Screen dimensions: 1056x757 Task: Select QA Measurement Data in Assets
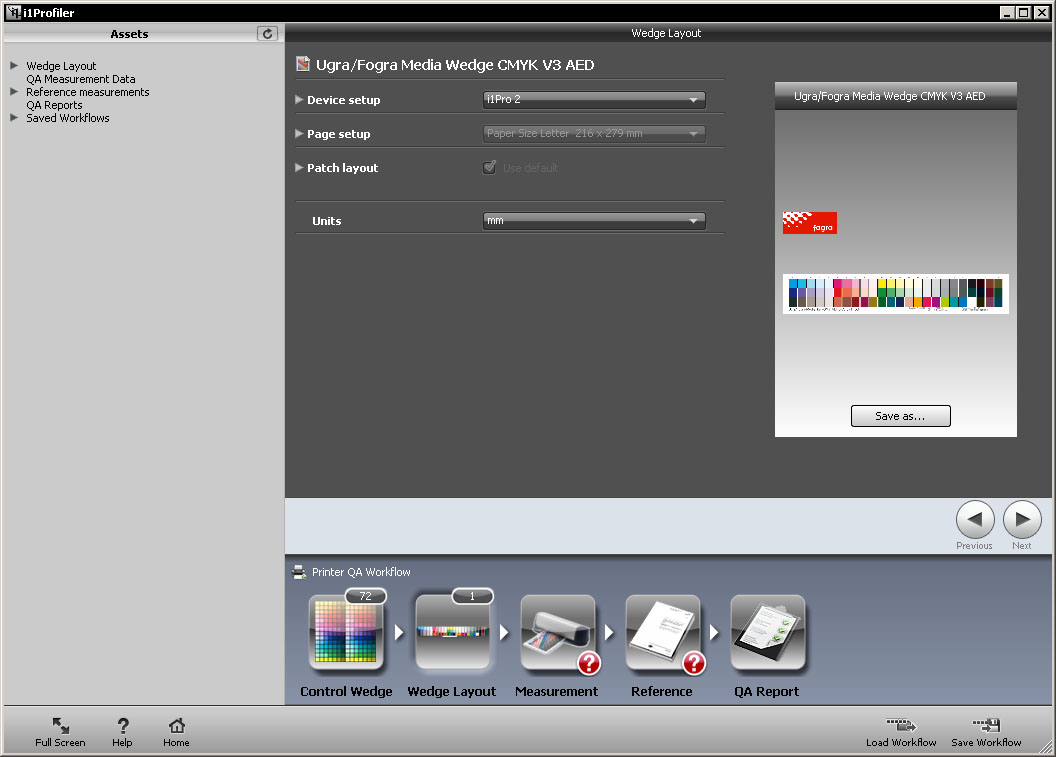coord(81,79)
